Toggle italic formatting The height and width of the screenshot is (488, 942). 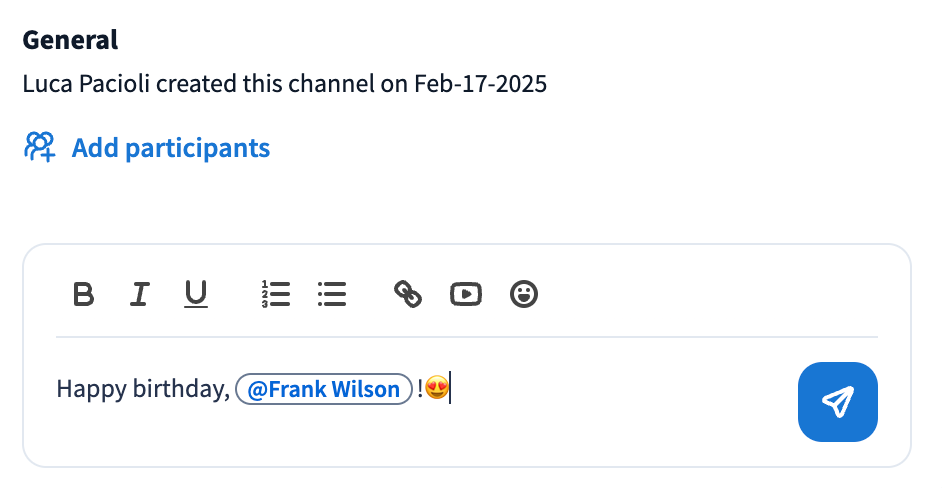pyautogui.click(x=140, y=294)
